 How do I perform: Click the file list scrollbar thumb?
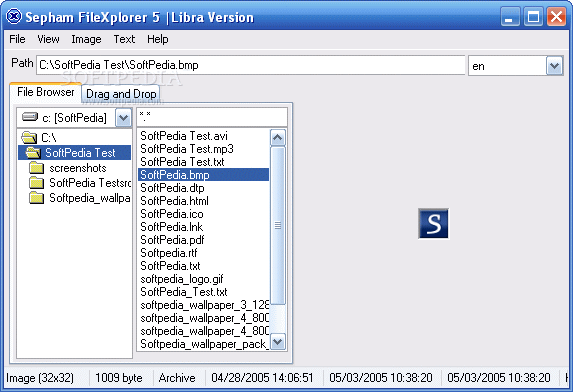tap(278, 225)
